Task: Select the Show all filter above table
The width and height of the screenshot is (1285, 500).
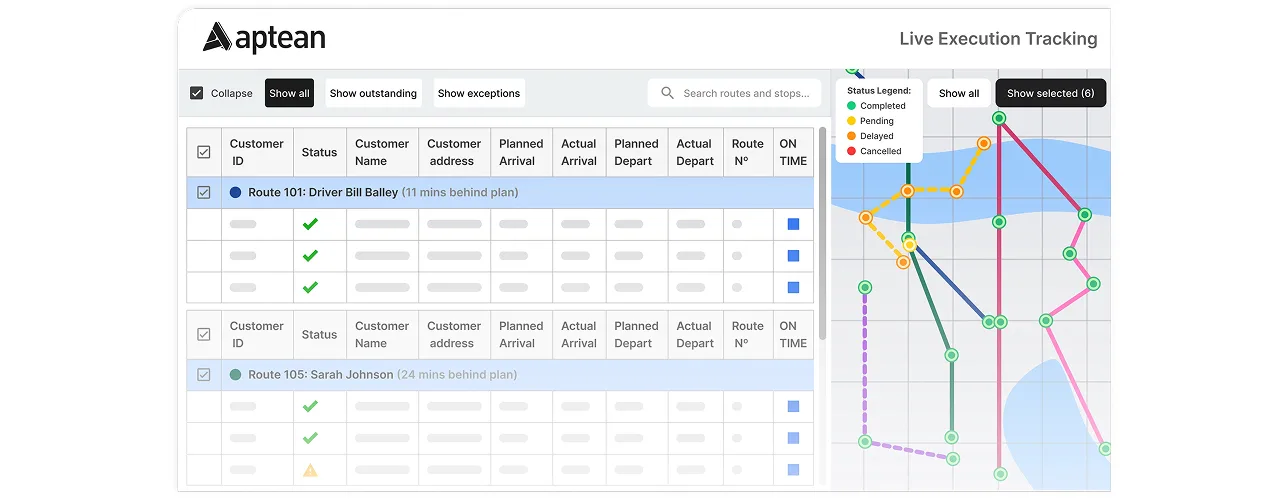Action: pyautogui.click(x=289, y=93)
